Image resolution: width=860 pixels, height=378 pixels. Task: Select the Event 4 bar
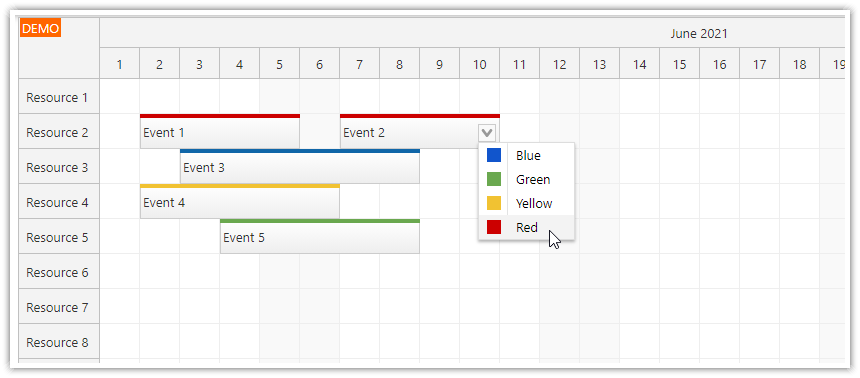(240, 201)
